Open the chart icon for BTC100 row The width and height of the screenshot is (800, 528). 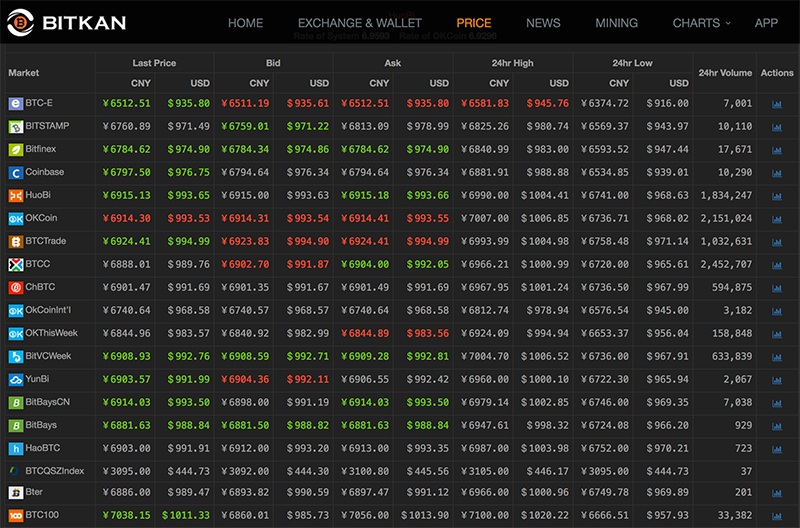[x=776, y=516]
